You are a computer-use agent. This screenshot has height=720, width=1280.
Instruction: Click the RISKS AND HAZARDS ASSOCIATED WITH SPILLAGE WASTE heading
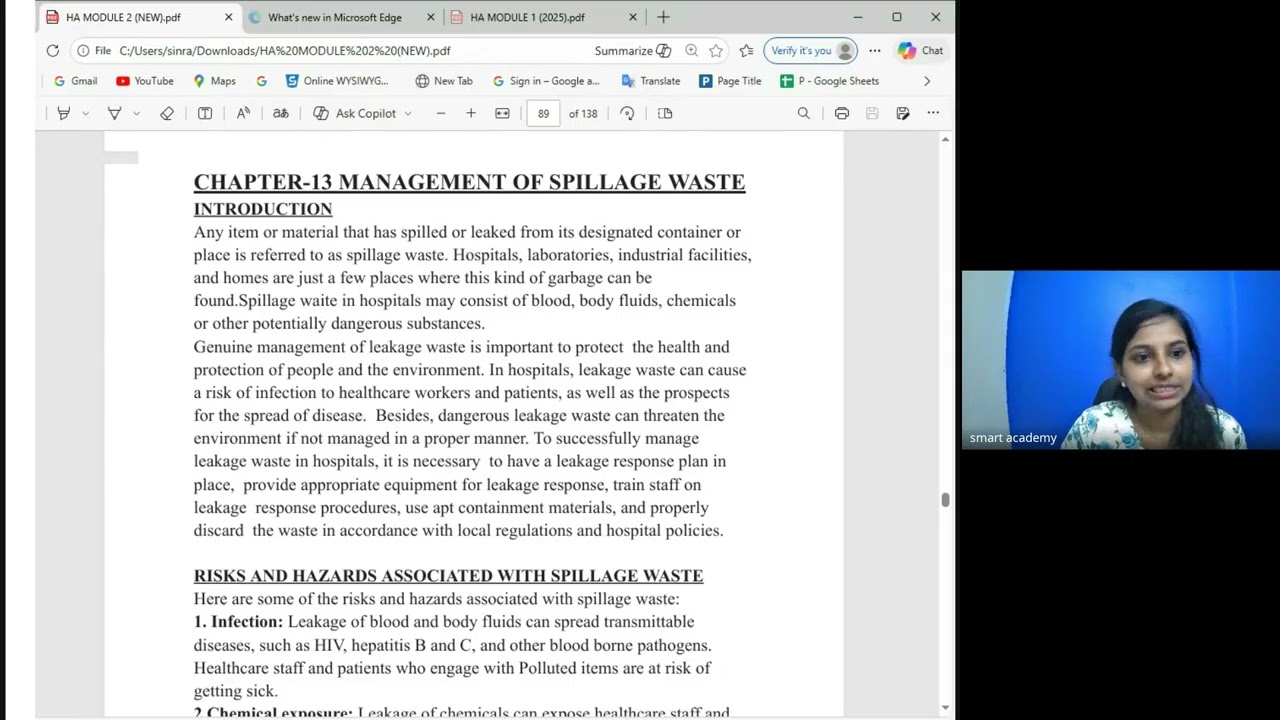pyautogui.click(x=448, y=576)
